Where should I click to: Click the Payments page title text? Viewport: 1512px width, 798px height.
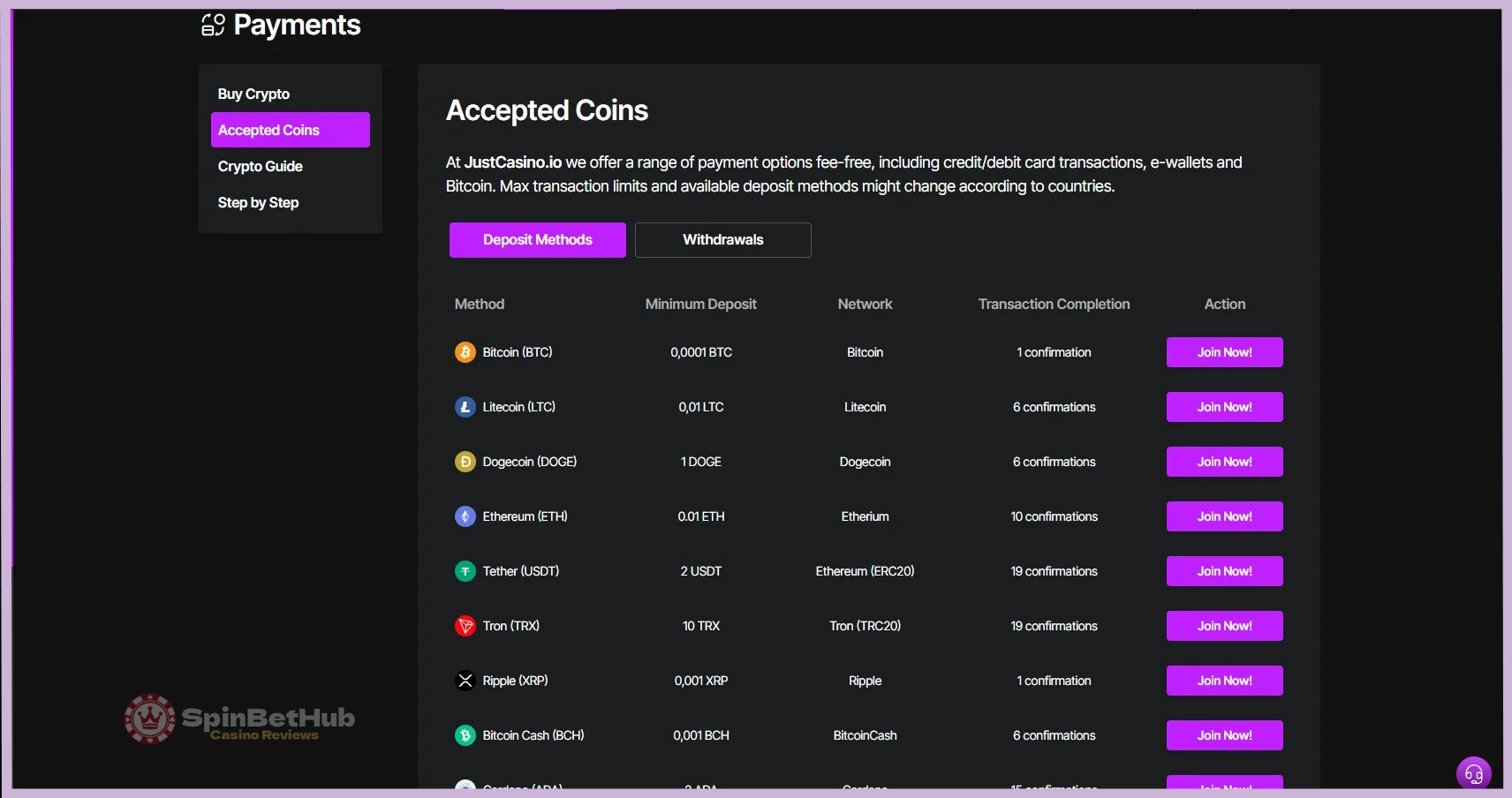298,25
